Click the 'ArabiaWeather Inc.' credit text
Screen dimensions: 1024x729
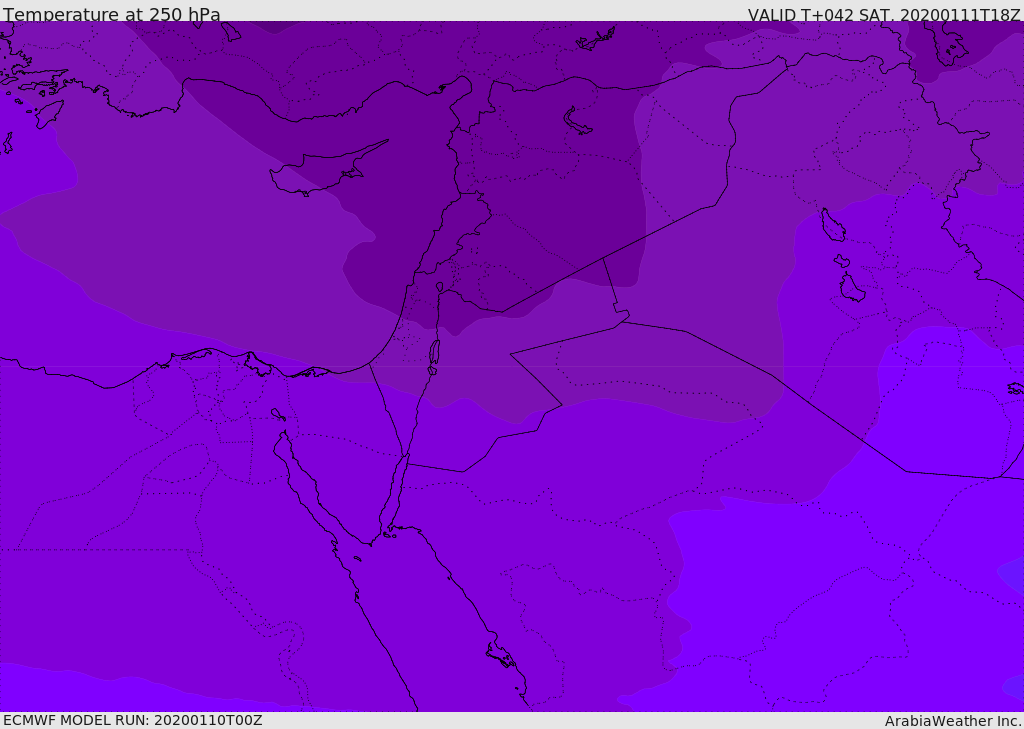click(953, 721)
